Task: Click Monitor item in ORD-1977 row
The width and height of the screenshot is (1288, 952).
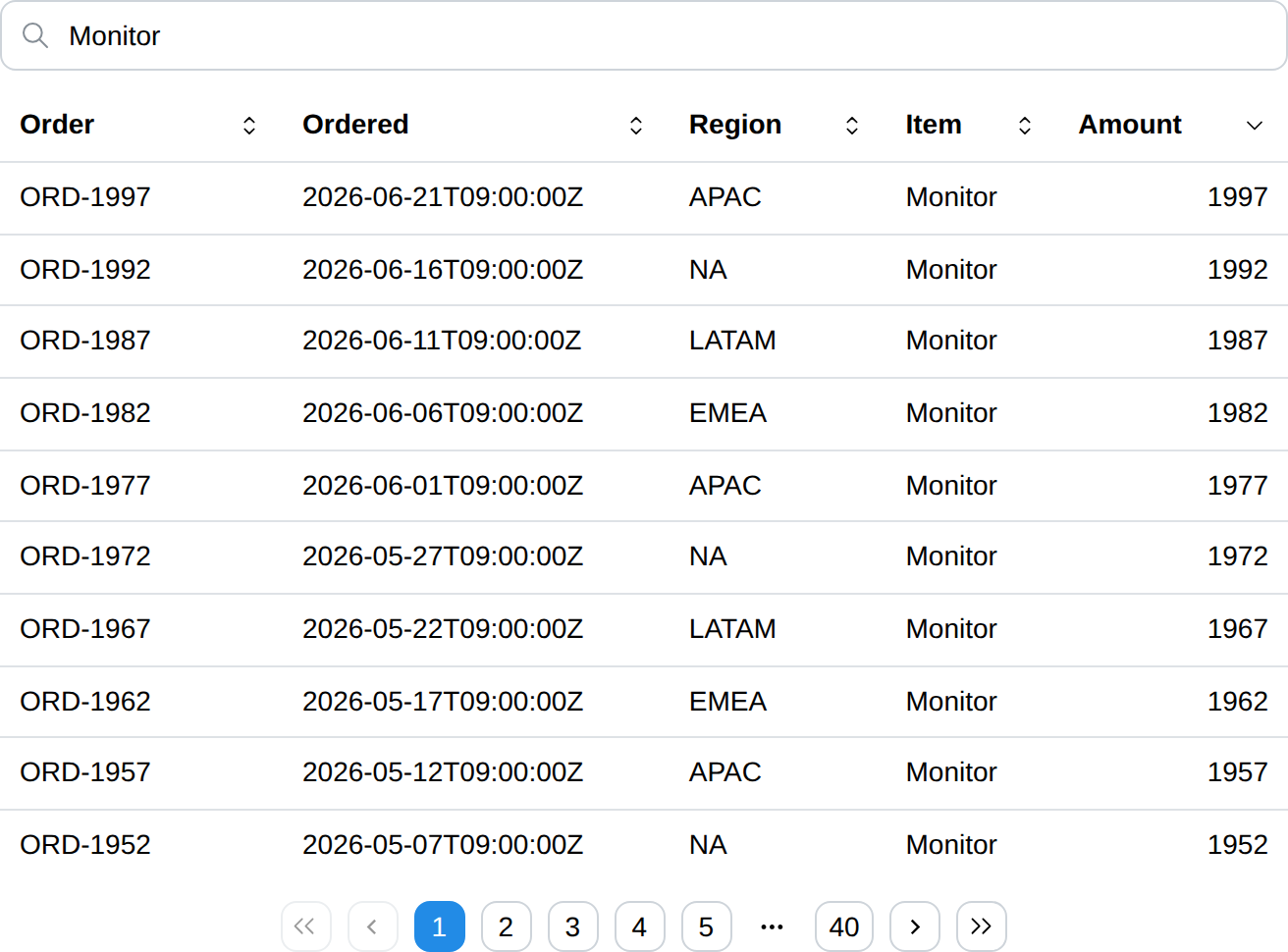Action: pyautogui.click(x=951, y=486)
